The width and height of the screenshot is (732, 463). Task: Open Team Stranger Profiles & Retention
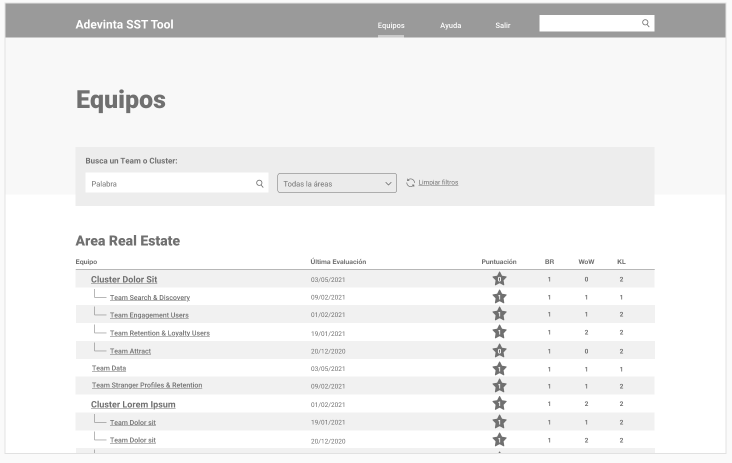click(x=147, y=385)
